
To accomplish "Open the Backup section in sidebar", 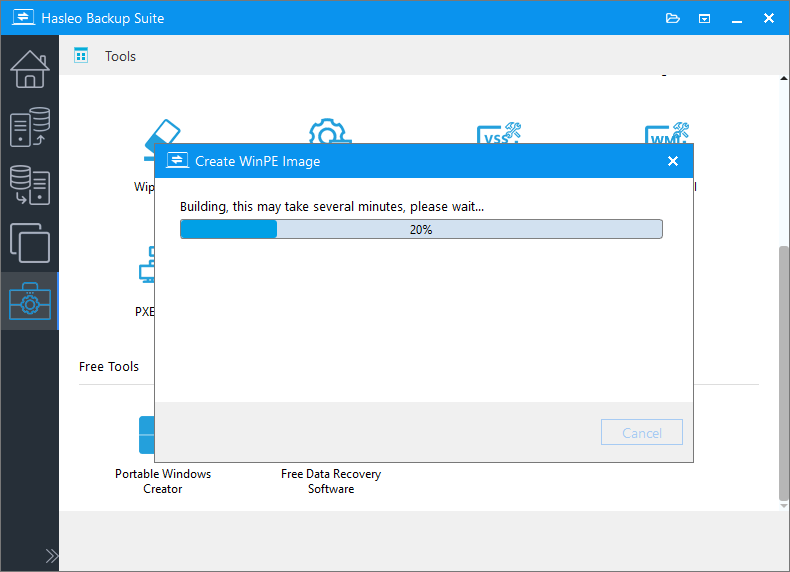I will tap(29, 127).
